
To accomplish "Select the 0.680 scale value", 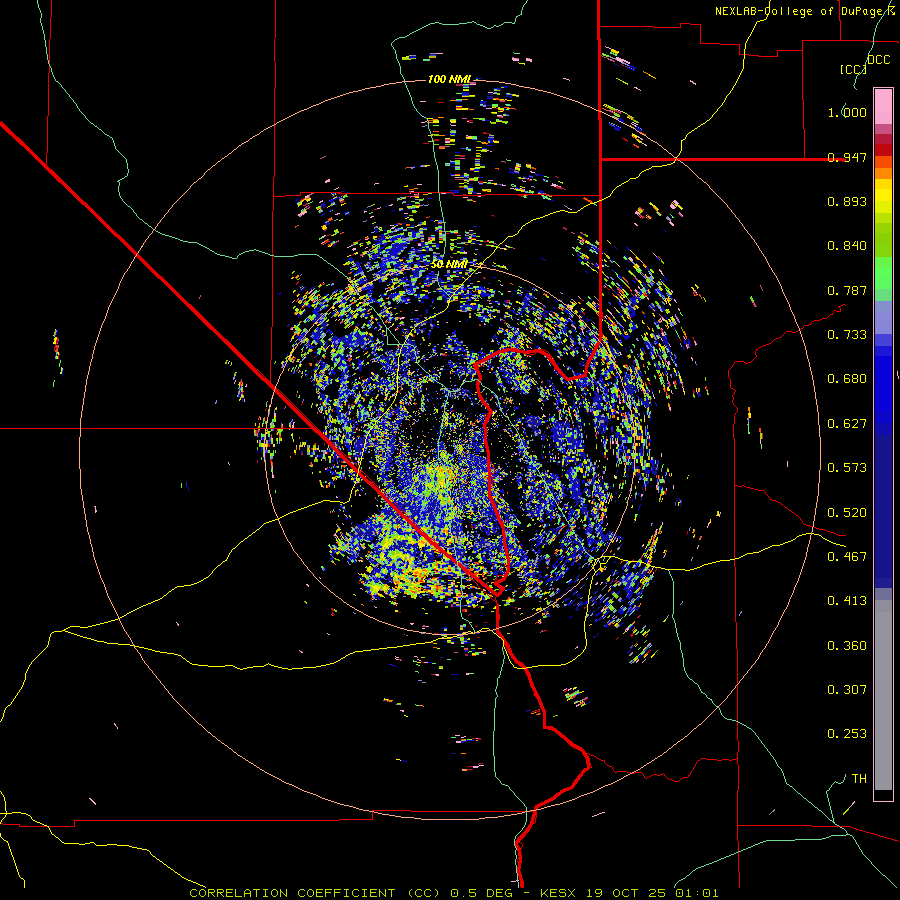I will 847,379.
